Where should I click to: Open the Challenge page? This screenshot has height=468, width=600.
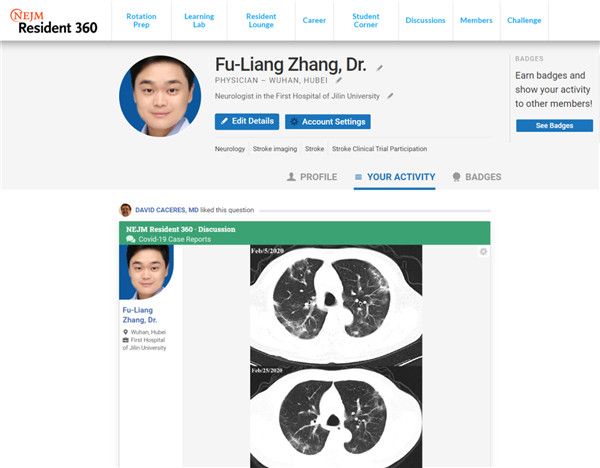524,20
